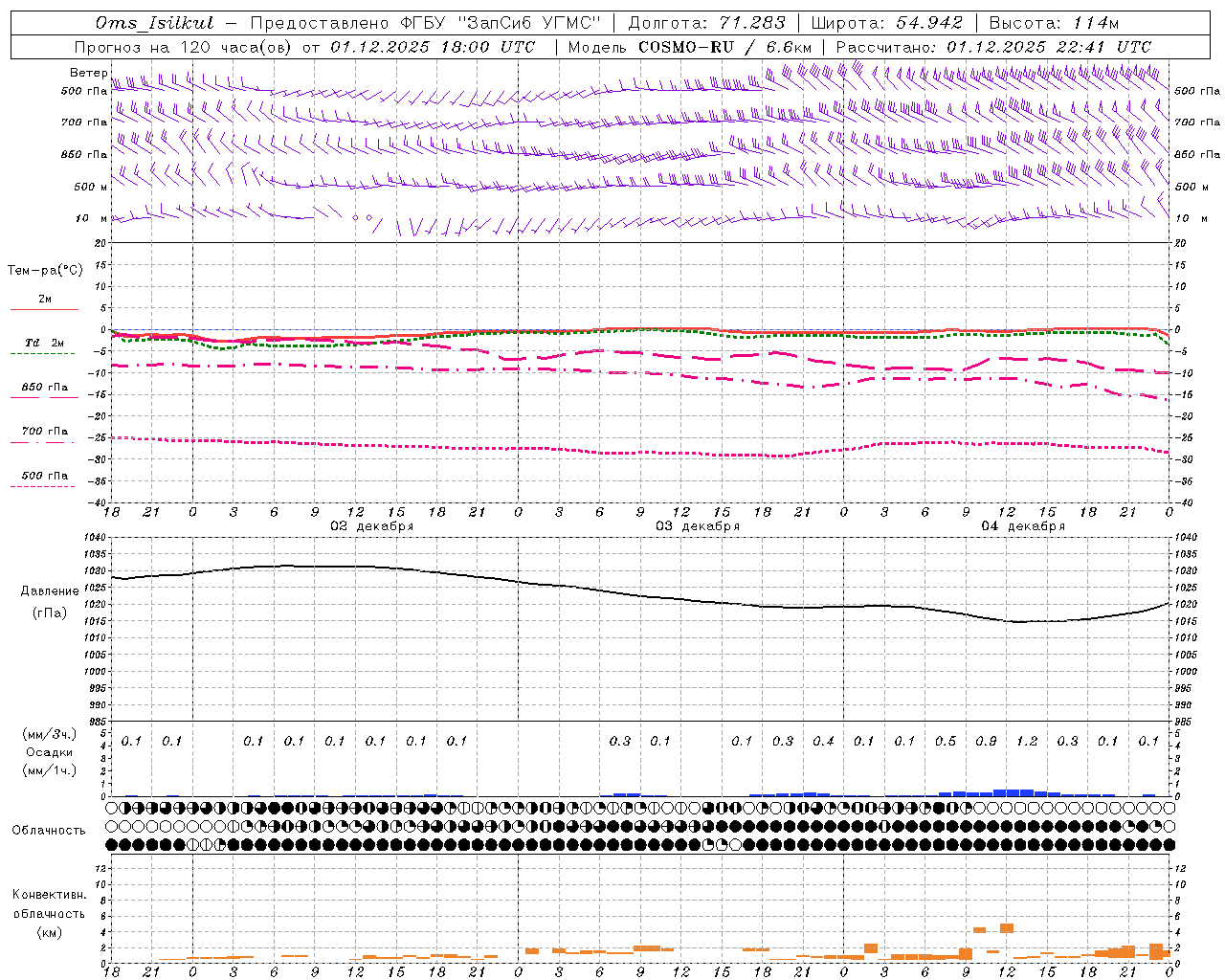Click the '(км)' unit under convective cloudiness
The width and height of the screenshot is (1225, 980).
(49, 932)
